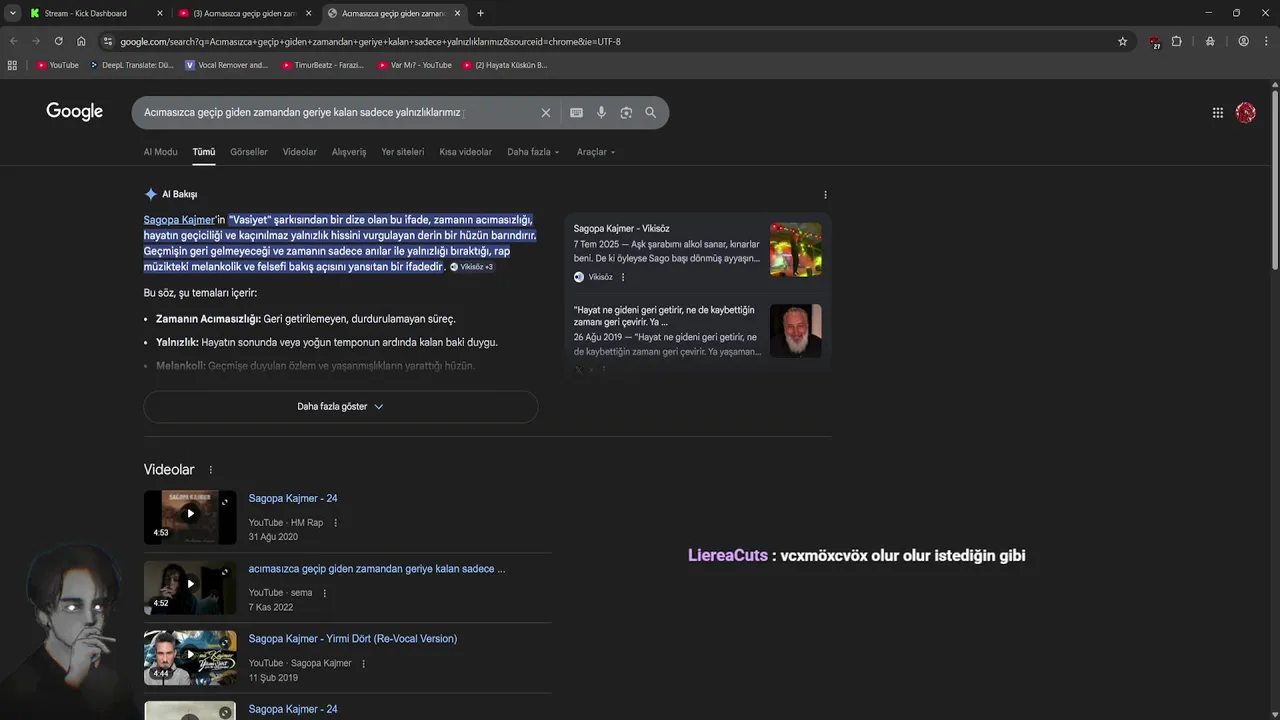This screenshot has height=720, width=1280.
Task: Open Sagopa Kajmer - 24 video dated 2020
Action: [x=293, y=499]
